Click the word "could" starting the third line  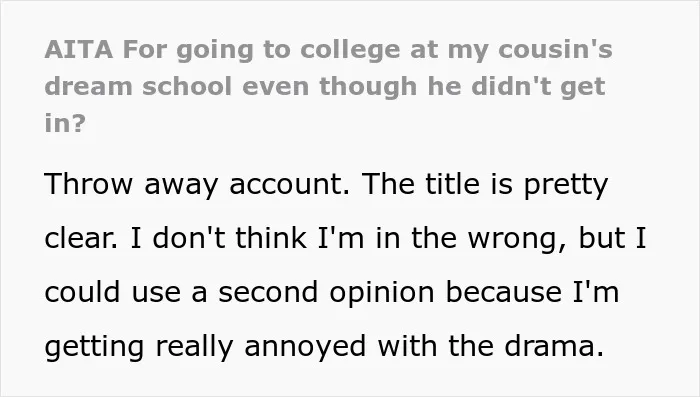83,292
